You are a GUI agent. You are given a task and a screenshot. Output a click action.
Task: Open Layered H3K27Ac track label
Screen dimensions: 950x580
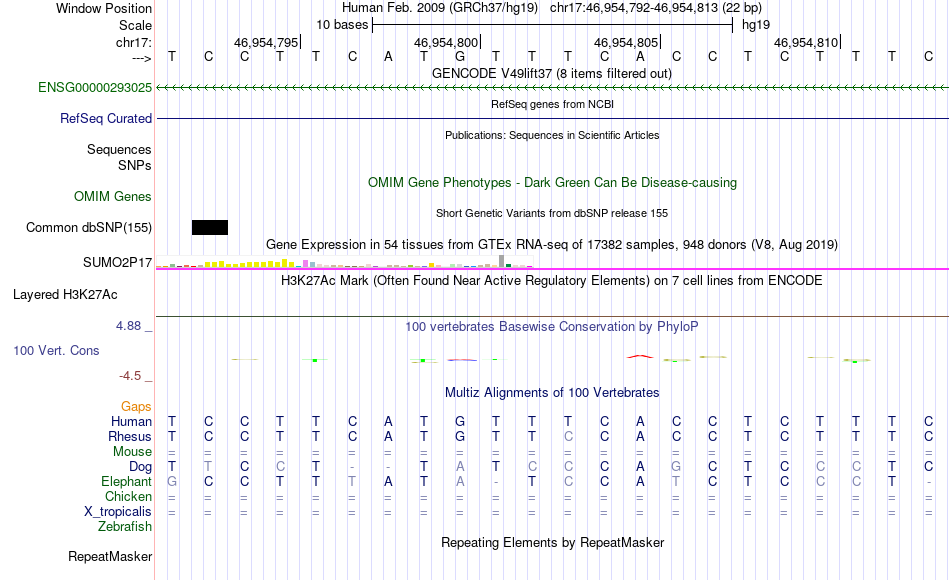coord(65,295)
